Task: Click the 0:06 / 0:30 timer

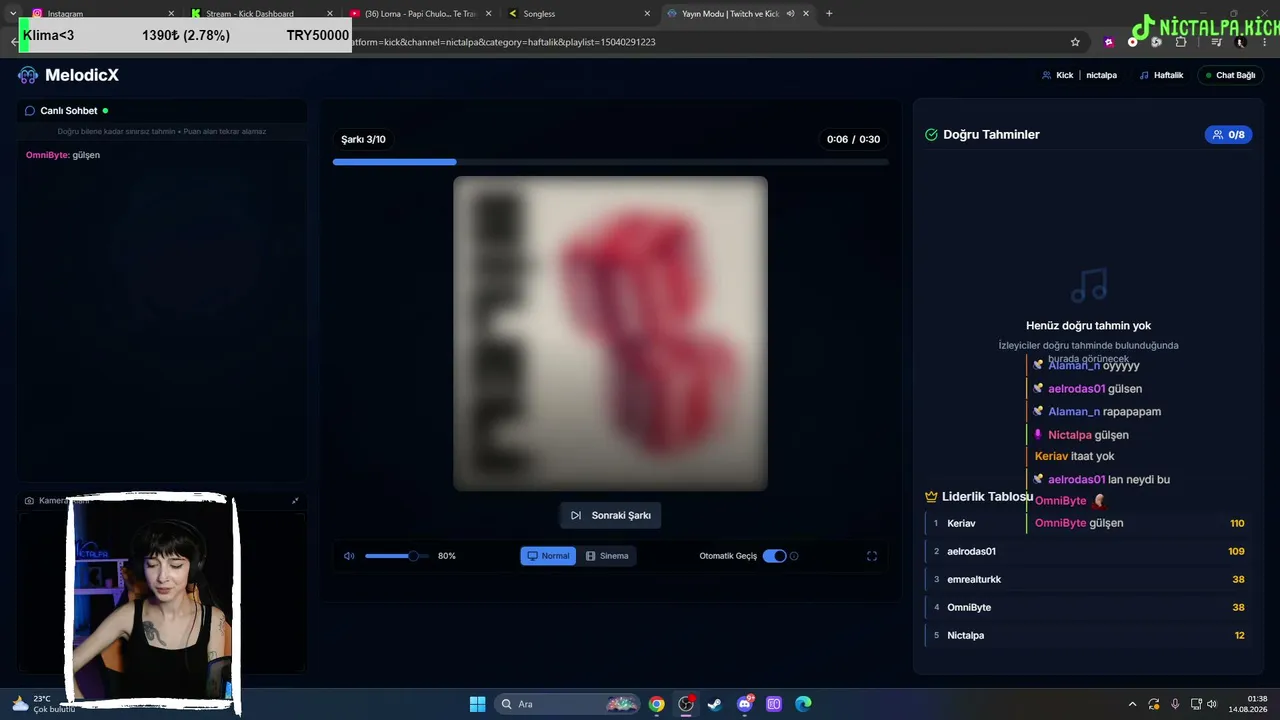Action: click(x=853, y=139)
